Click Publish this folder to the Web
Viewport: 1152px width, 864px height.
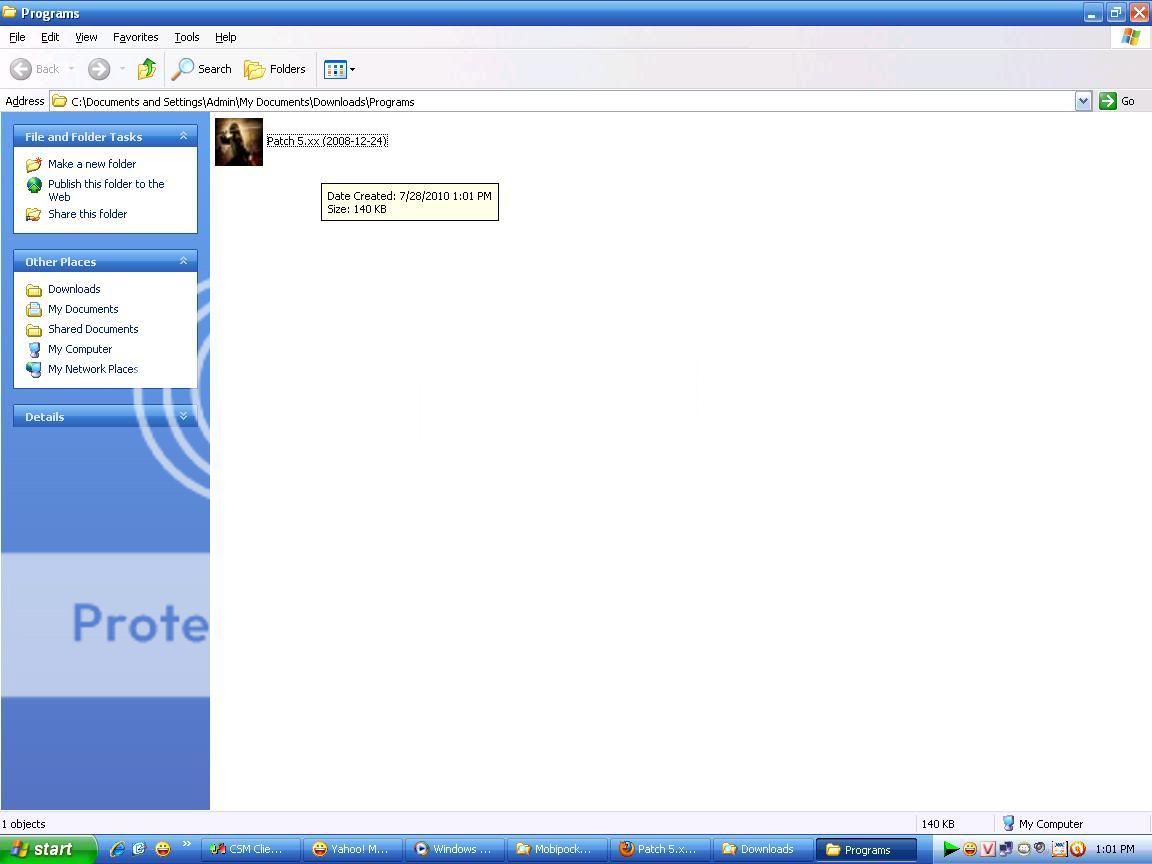click(106, 190)
